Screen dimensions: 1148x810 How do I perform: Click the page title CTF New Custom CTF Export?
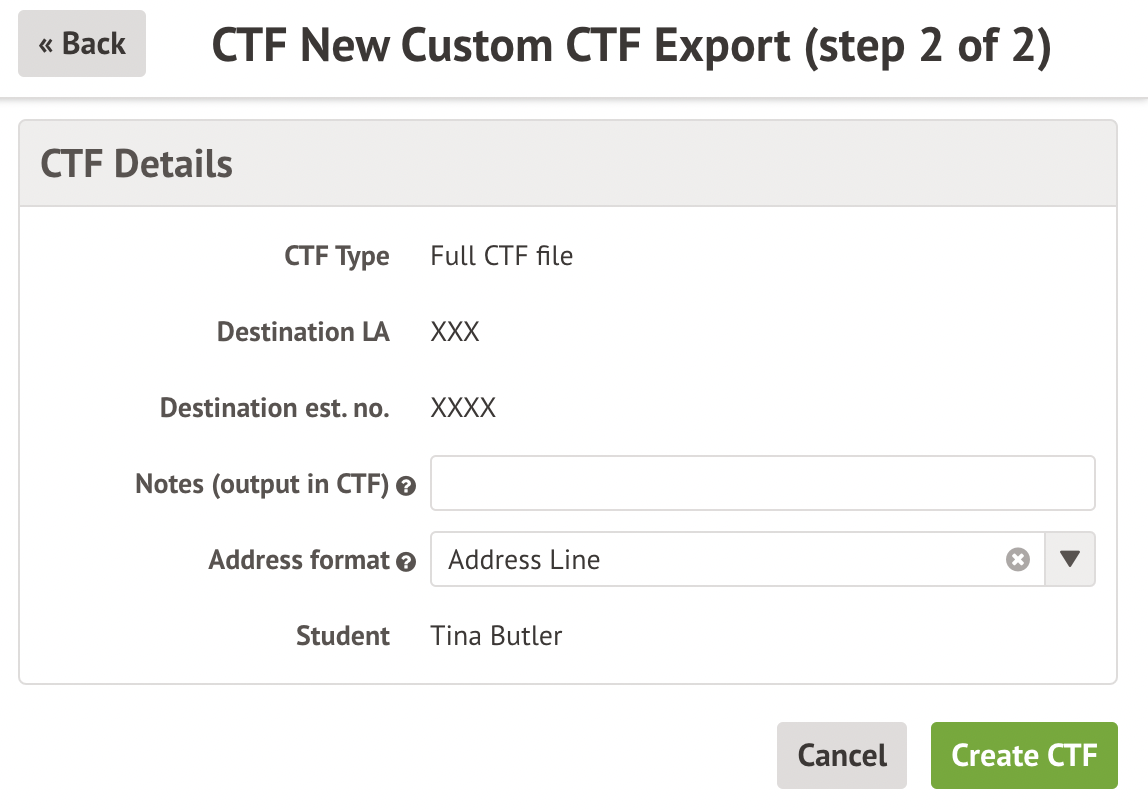(x=631, y=46)
